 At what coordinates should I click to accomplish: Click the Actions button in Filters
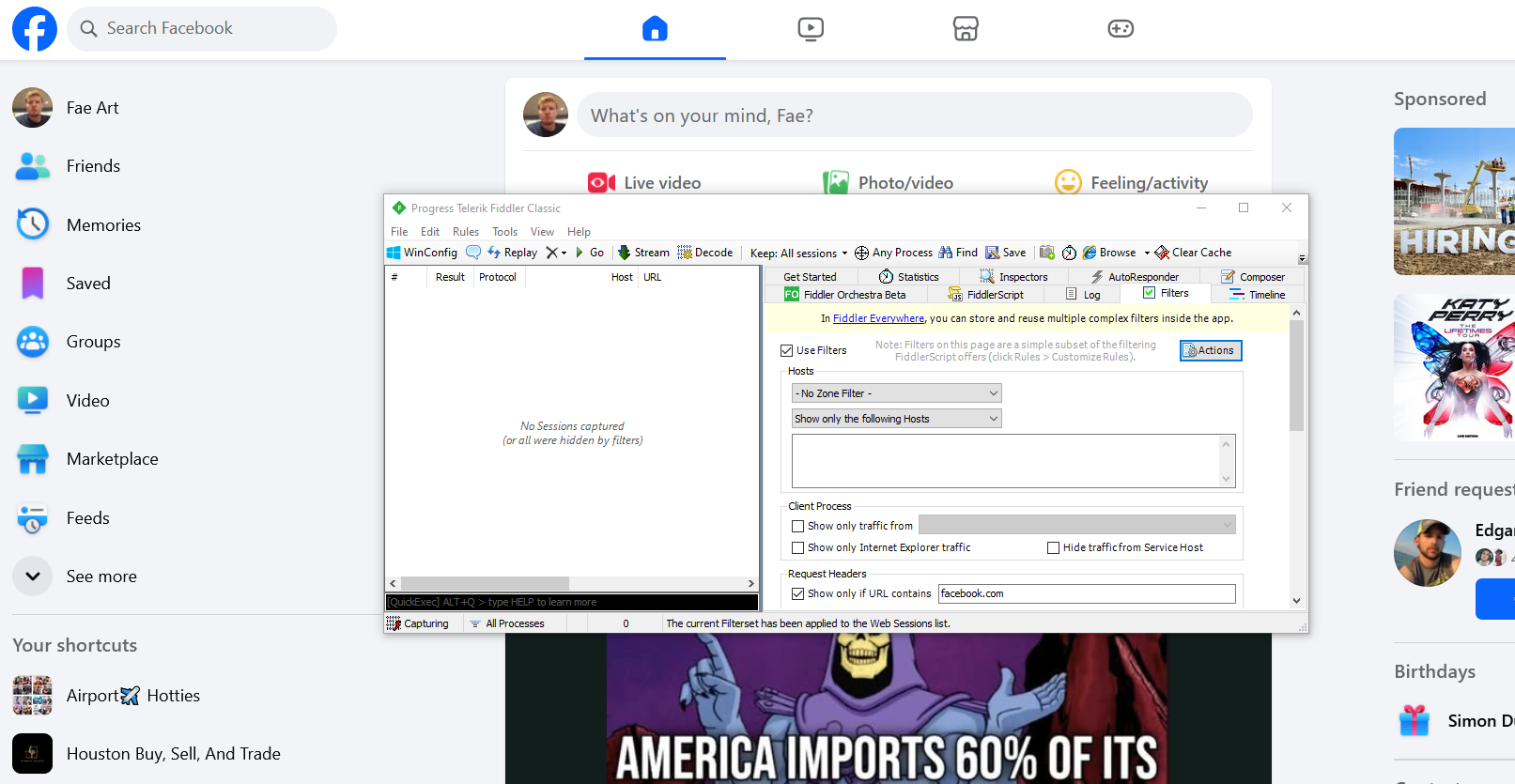[1211, 351]
